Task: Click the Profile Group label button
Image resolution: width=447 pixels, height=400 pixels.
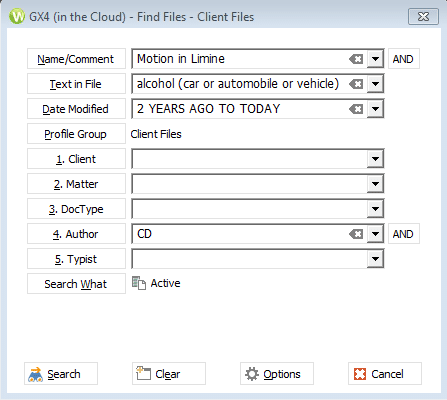Action: tap(76, 134)
